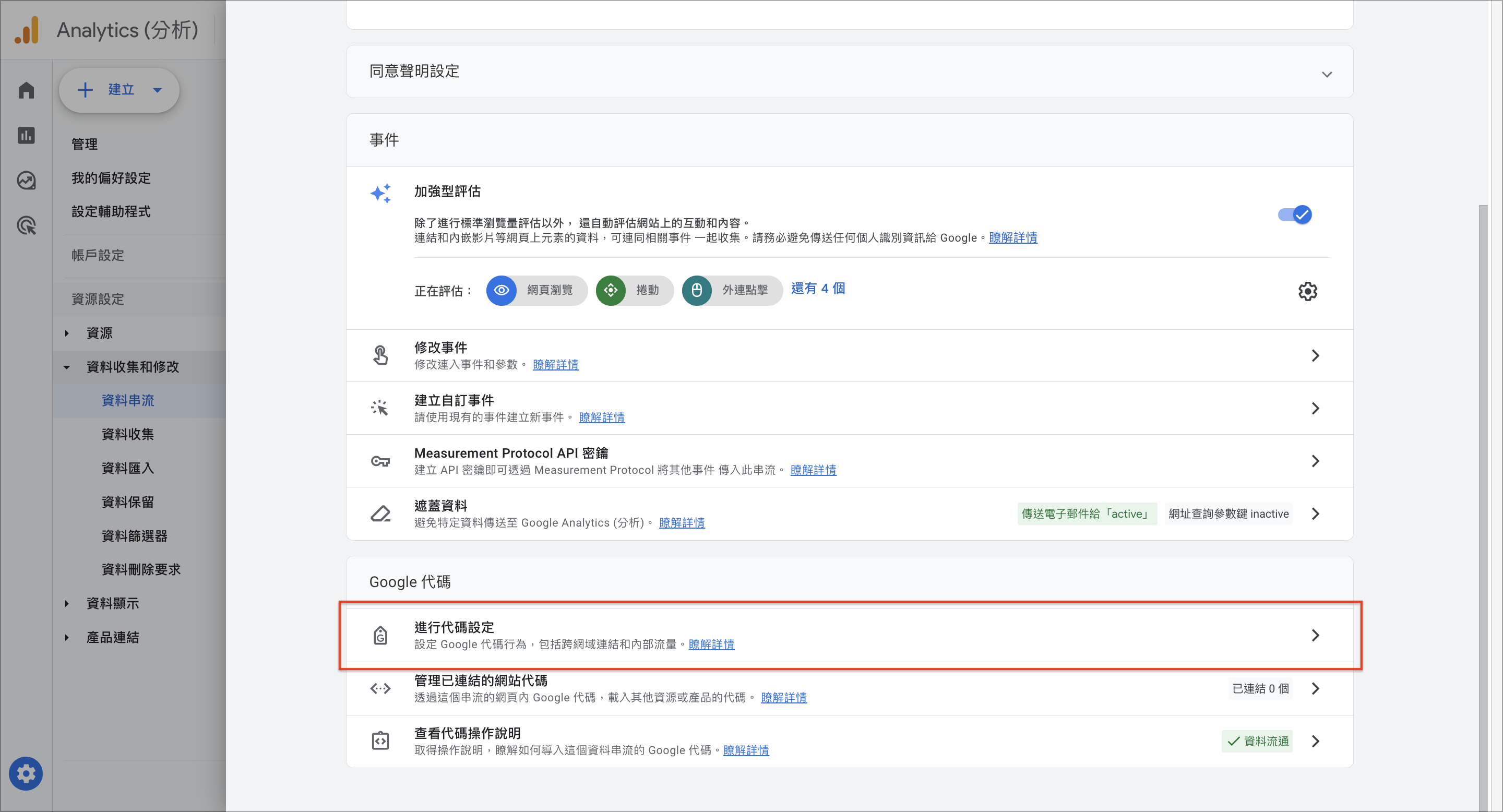Click the page view eye icon
Viewport: 1503px width, 812px height.
point(501,291)
